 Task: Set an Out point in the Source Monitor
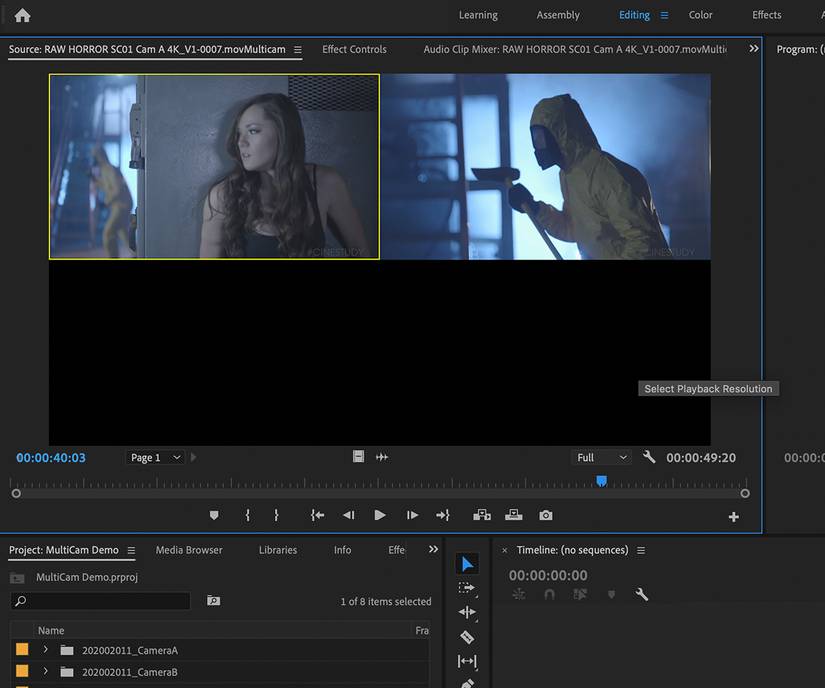coord(276,515)
